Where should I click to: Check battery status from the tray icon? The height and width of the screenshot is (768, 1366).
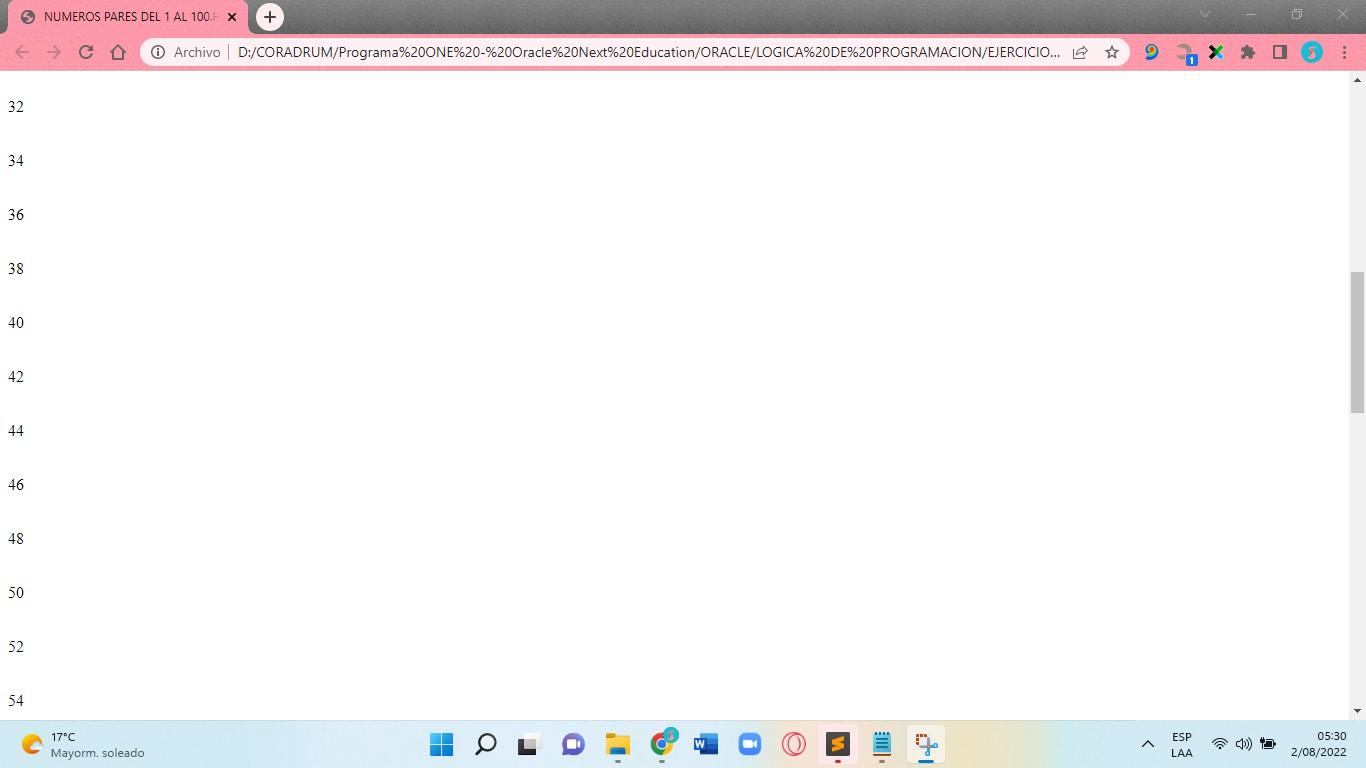click(1268, 744)
